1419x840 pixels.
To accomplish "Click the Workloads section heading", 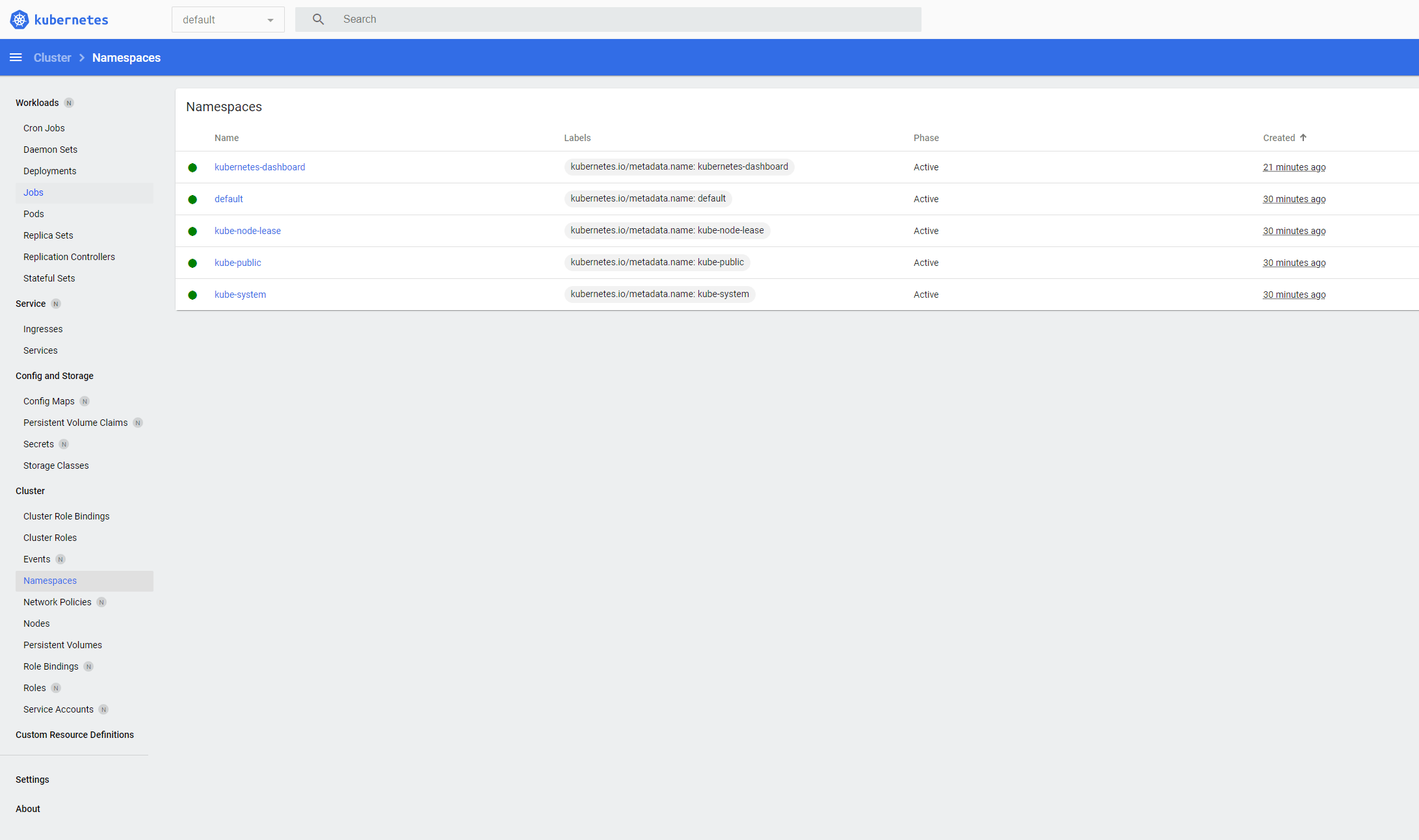I will coord(37,103).
